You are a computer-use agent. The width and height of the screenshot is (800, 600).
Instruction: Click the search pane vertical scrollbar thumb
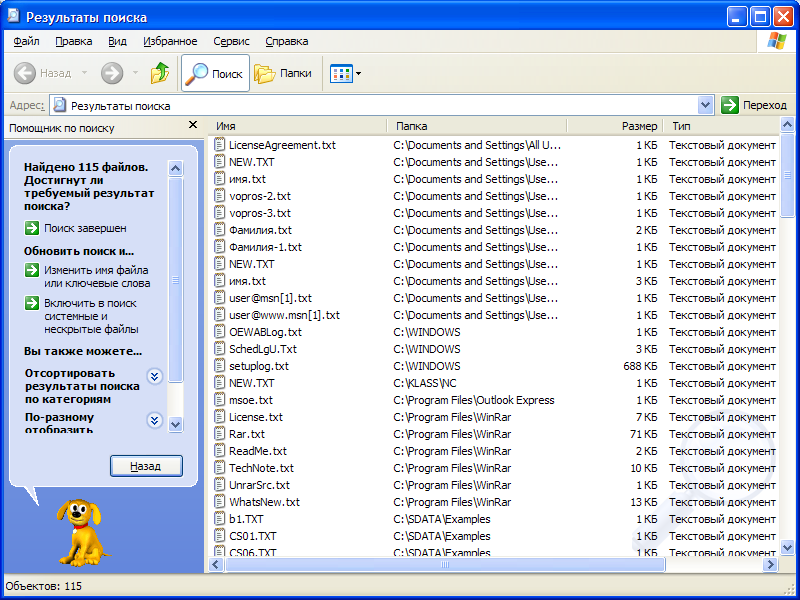pyautogui.click(x=176, y=280)
